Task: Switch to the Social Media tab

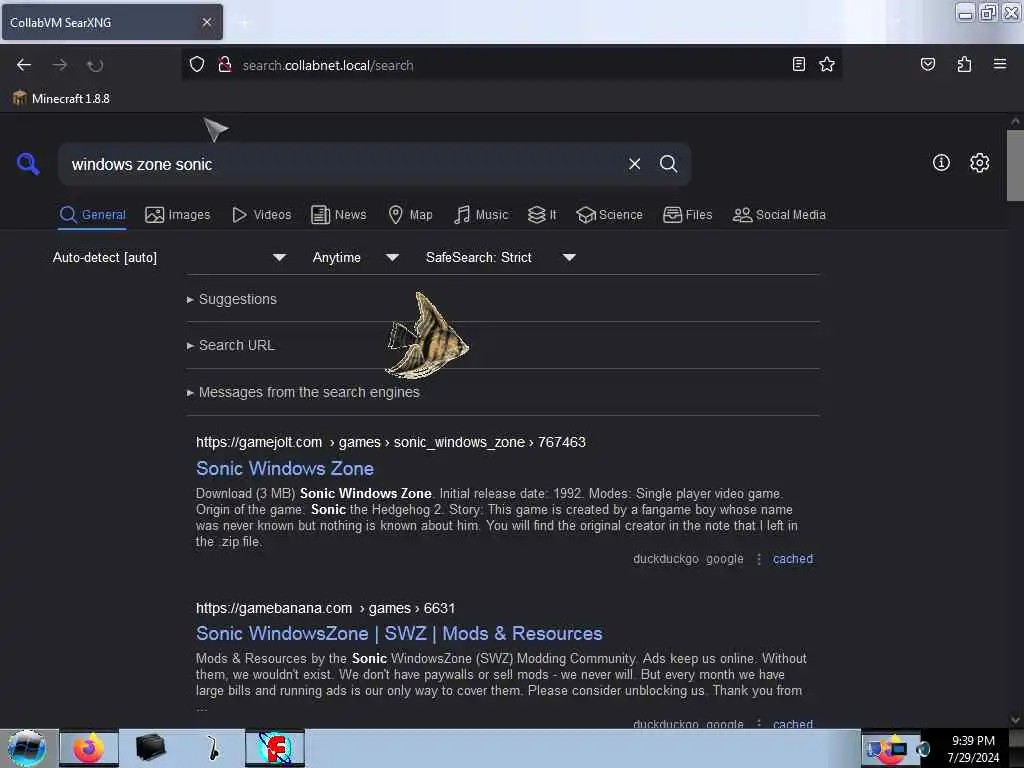Action: (x=779, y=215)
